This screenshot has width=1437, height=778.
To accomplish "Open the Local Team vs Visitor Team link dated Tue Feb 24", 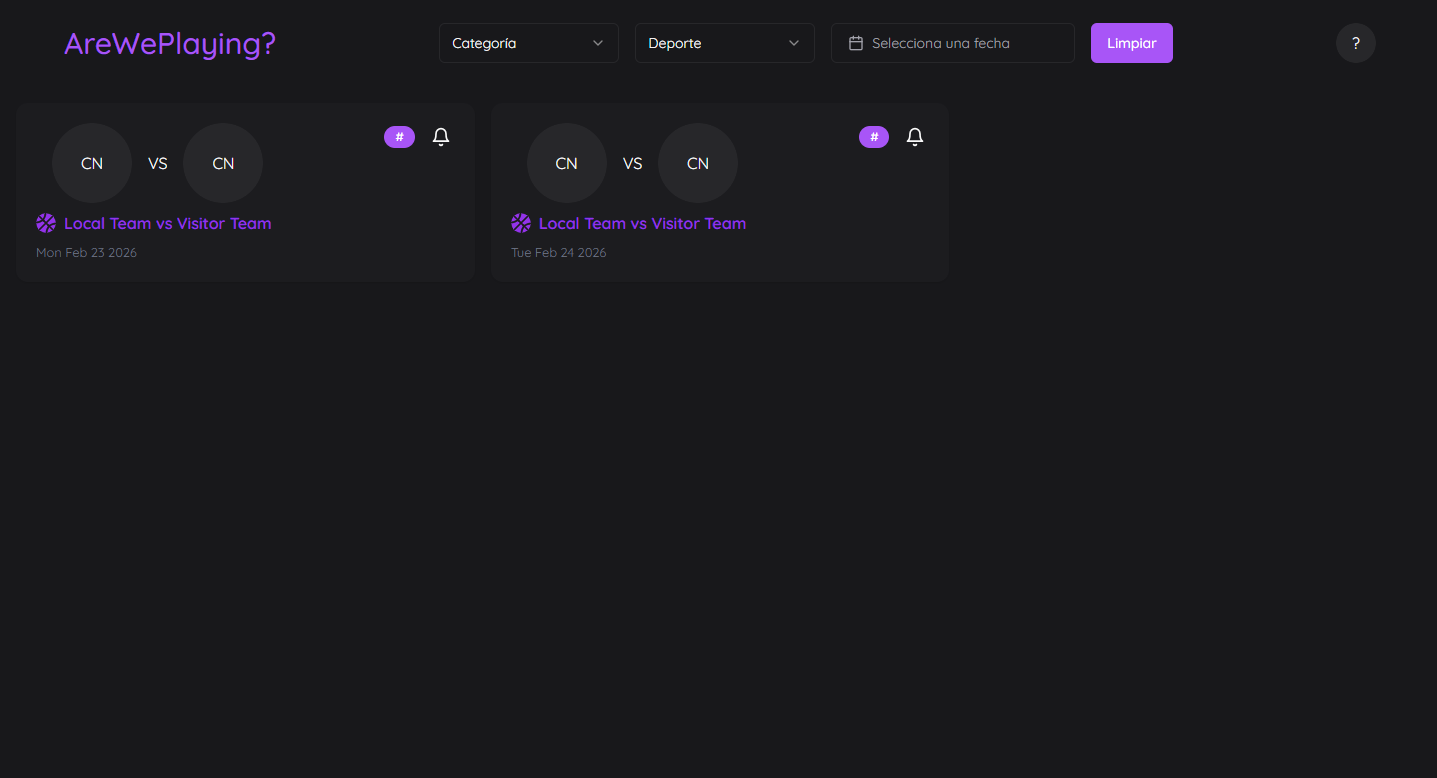I will click(642, 223).
